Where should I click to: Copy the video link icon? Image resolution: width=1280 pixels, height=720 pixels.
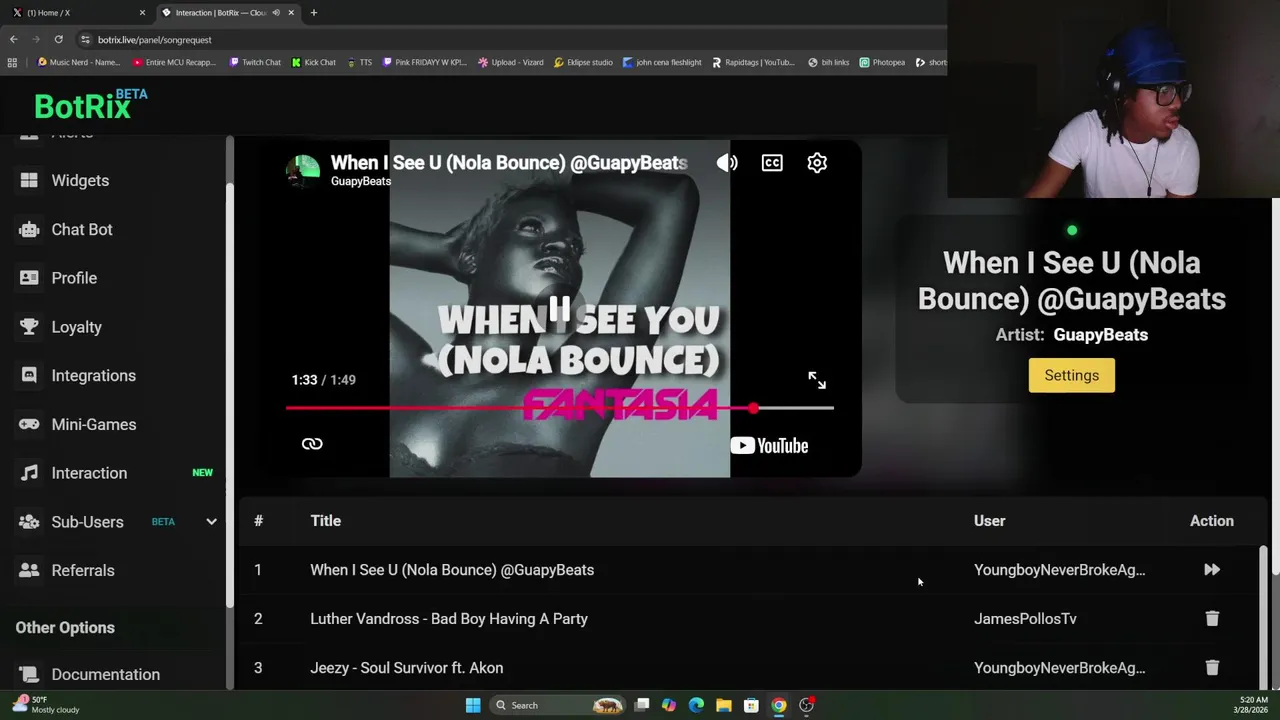click(312, 444)
